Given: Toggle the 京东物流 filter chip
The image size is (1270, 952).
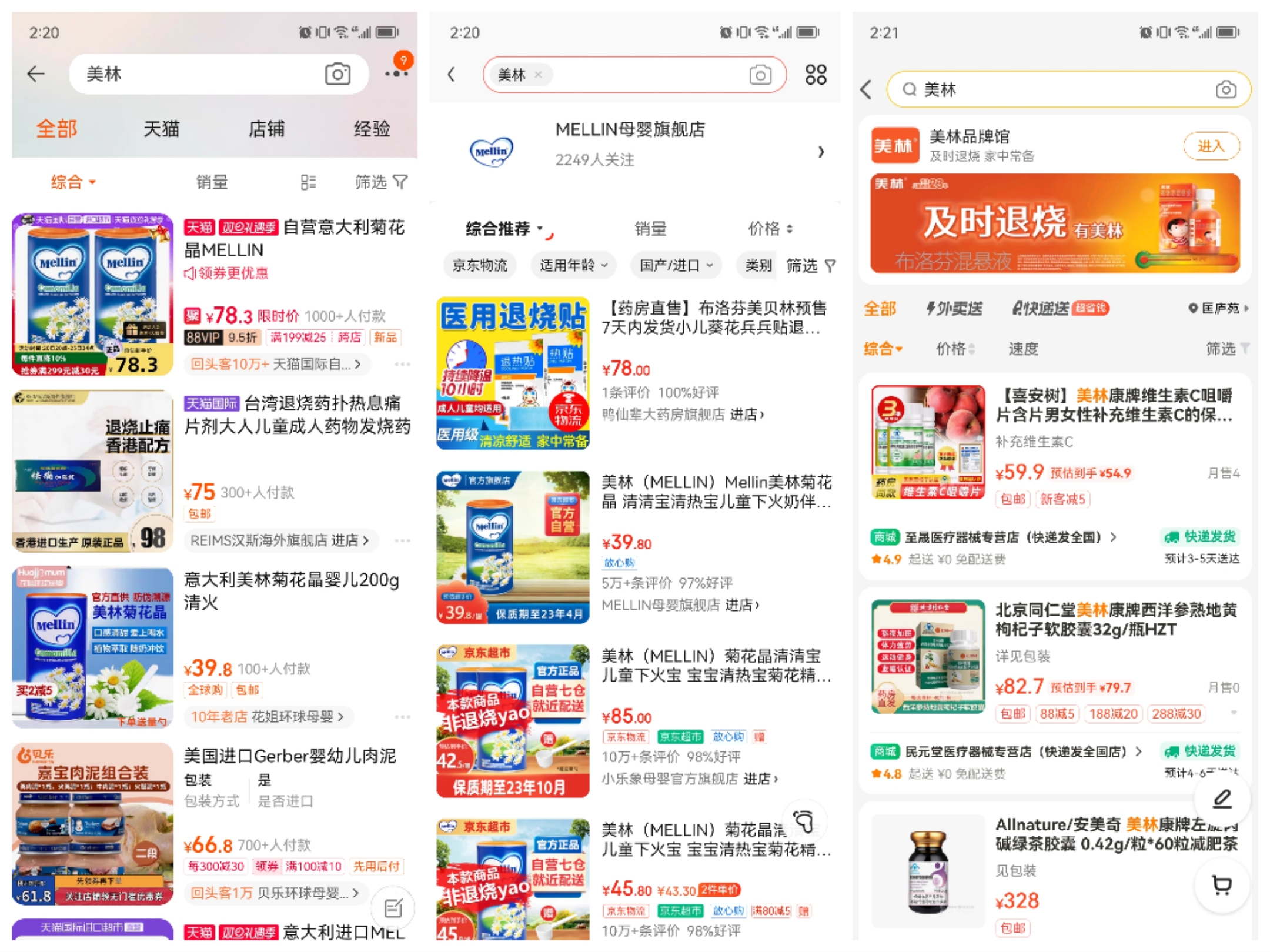Looking at the screenshot, I should (480, 266).
